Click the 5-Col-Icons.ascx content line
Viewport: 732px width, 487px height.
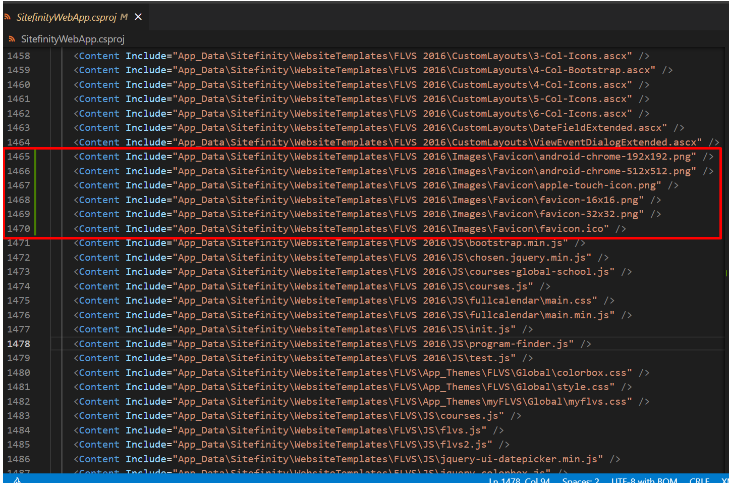click(x=361, y=99)
